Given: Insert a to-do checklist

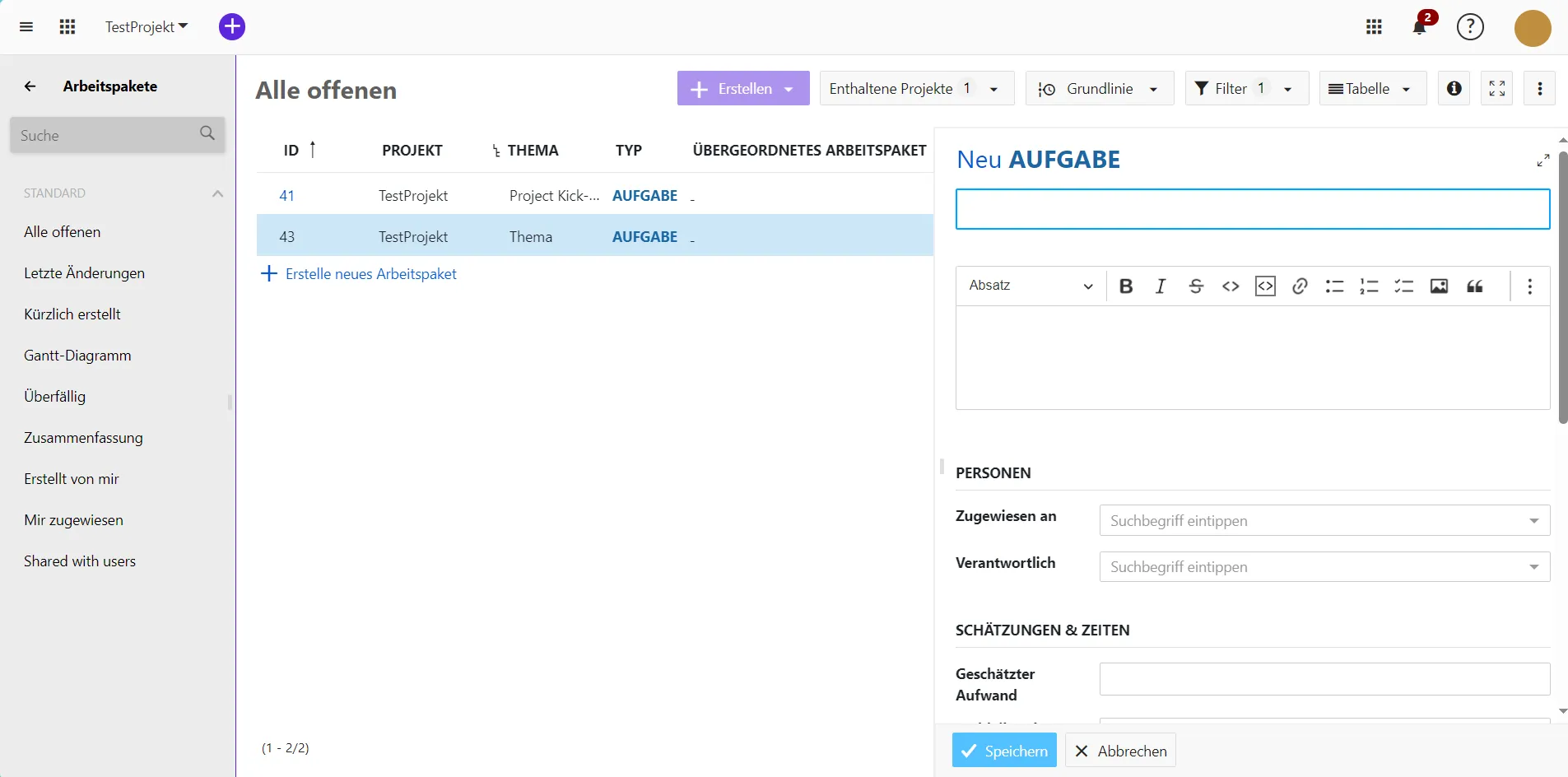Looking at the screenshot, I should pyautogui.click(x=1404, y=286).
